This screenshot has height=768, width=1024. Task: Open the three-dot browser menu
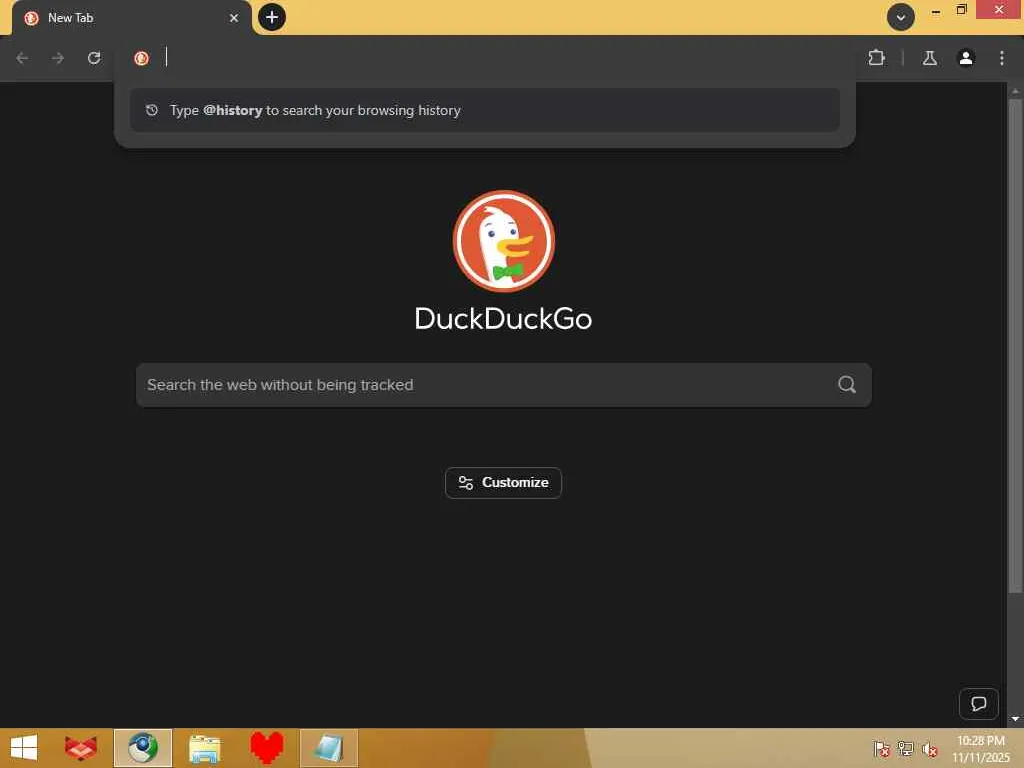[1002, 58]
